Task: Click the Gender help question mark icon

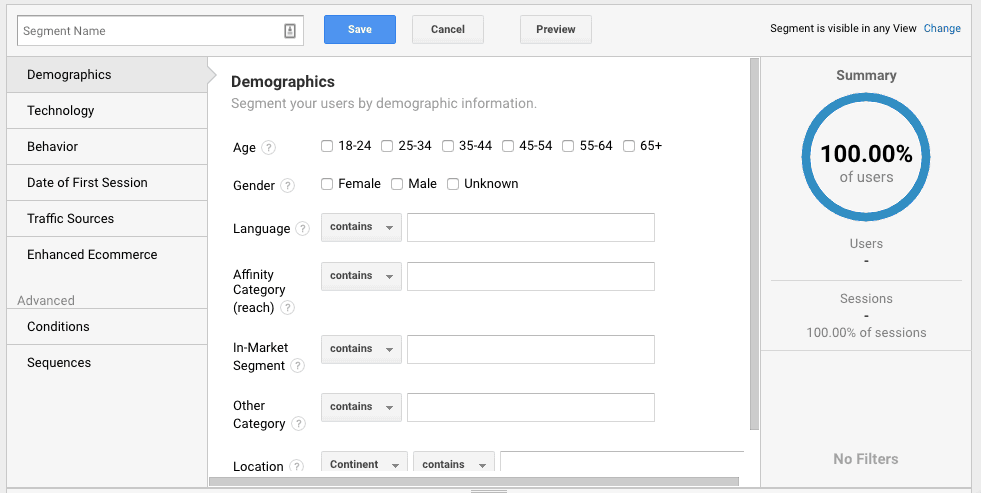Action: (x=288, y=186)
